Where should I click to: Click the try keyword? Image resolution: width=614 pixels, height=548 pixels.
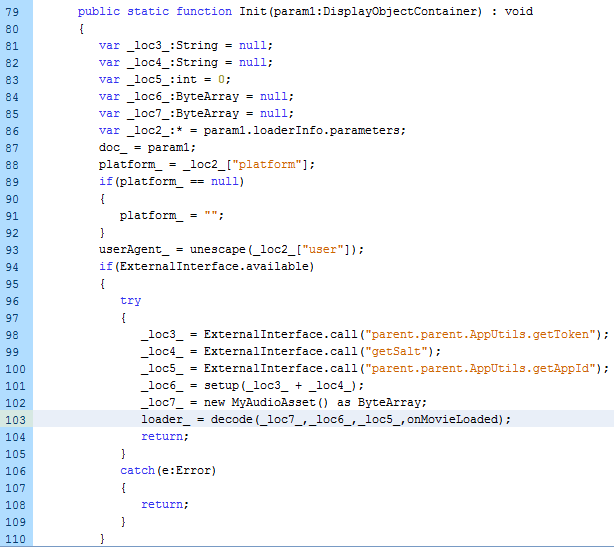click(130, 300)
